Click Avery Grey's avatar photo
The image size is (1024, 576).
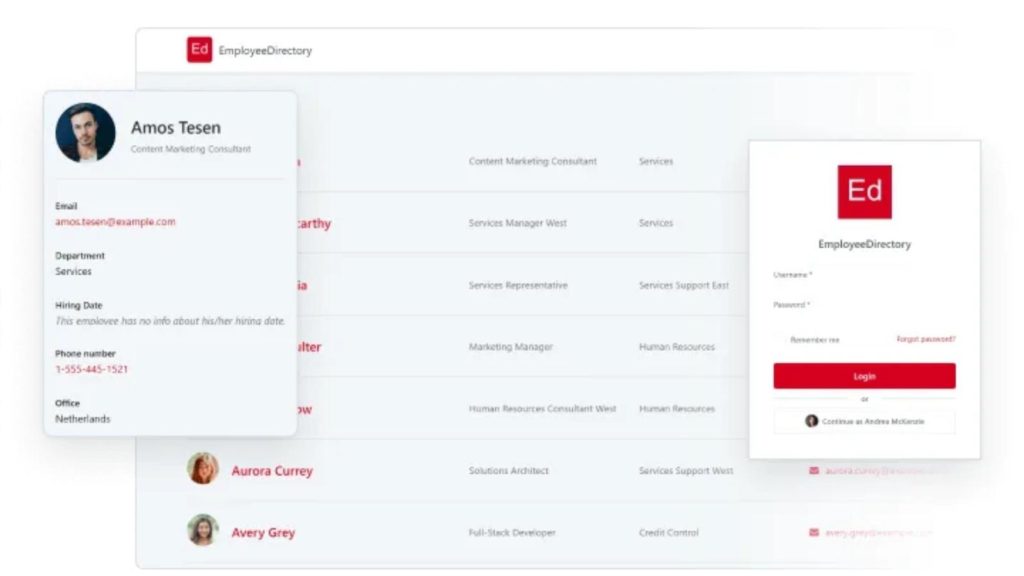203,531
